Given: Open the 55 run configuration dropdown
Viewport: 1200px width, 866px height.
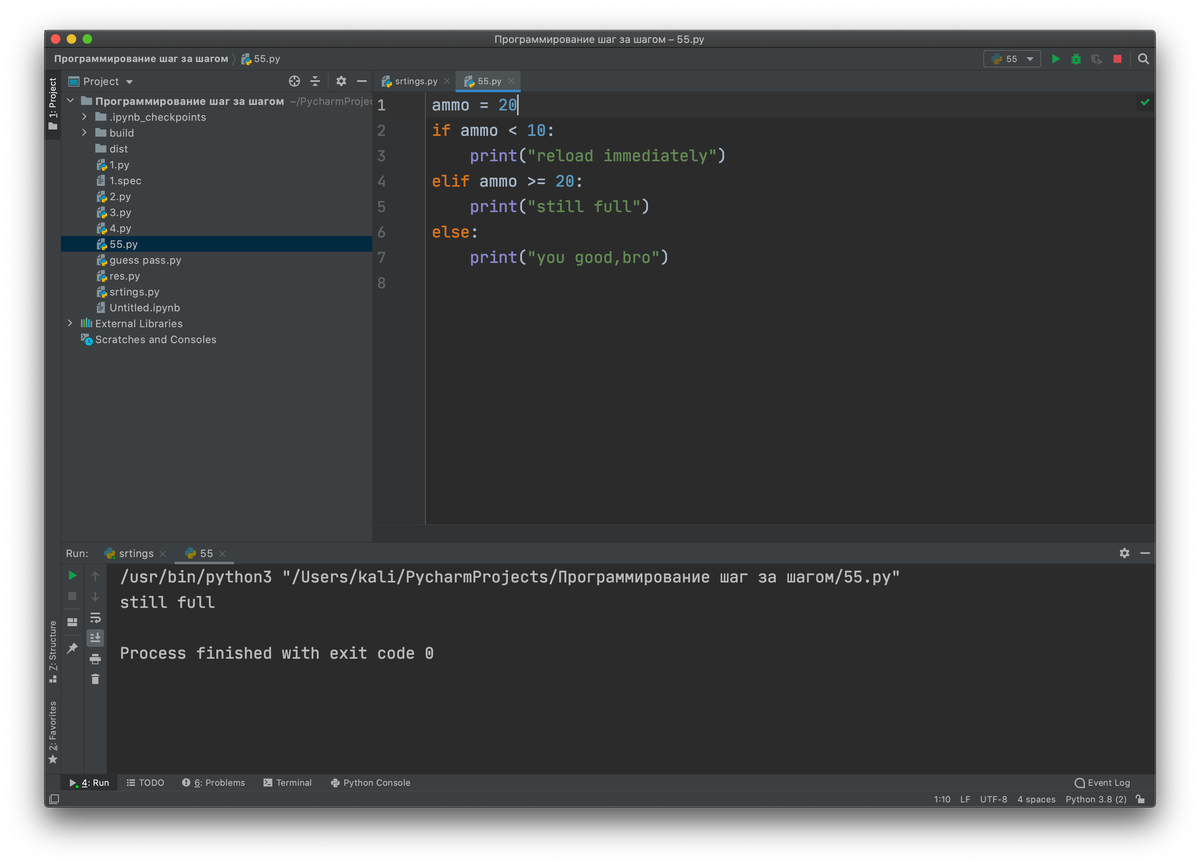Looking at the screenshot, I should [1012, 59].
